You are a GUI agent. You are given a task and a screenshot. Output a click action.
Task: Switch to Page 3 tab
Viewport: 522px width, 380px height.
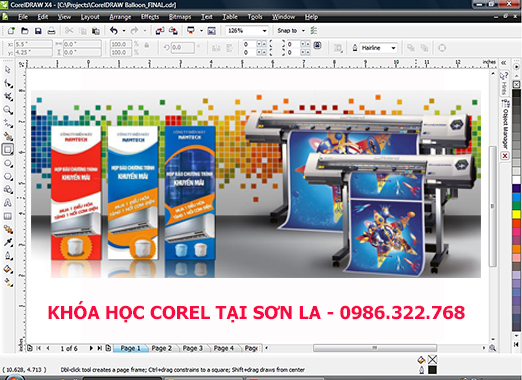(x=193, y=348)
